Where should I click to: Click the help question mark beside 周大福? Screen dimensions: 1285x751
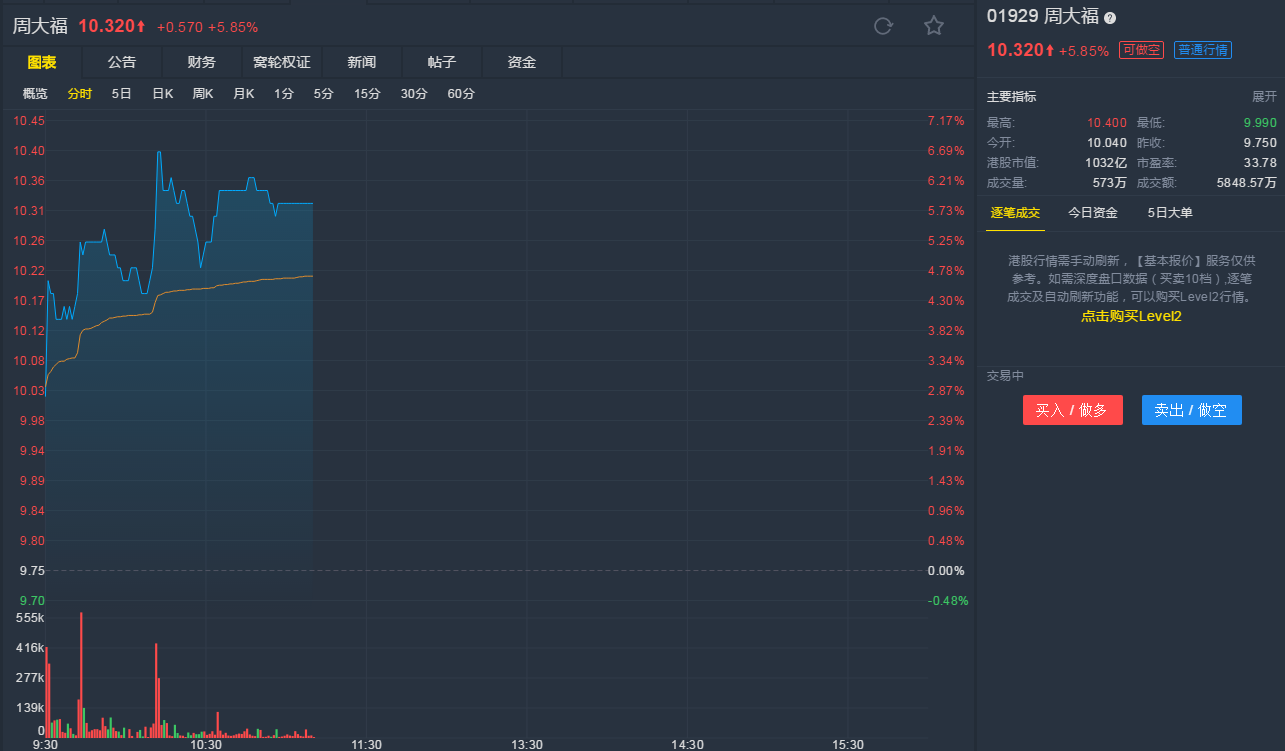pyautogui.click(x=1110, y=18)
